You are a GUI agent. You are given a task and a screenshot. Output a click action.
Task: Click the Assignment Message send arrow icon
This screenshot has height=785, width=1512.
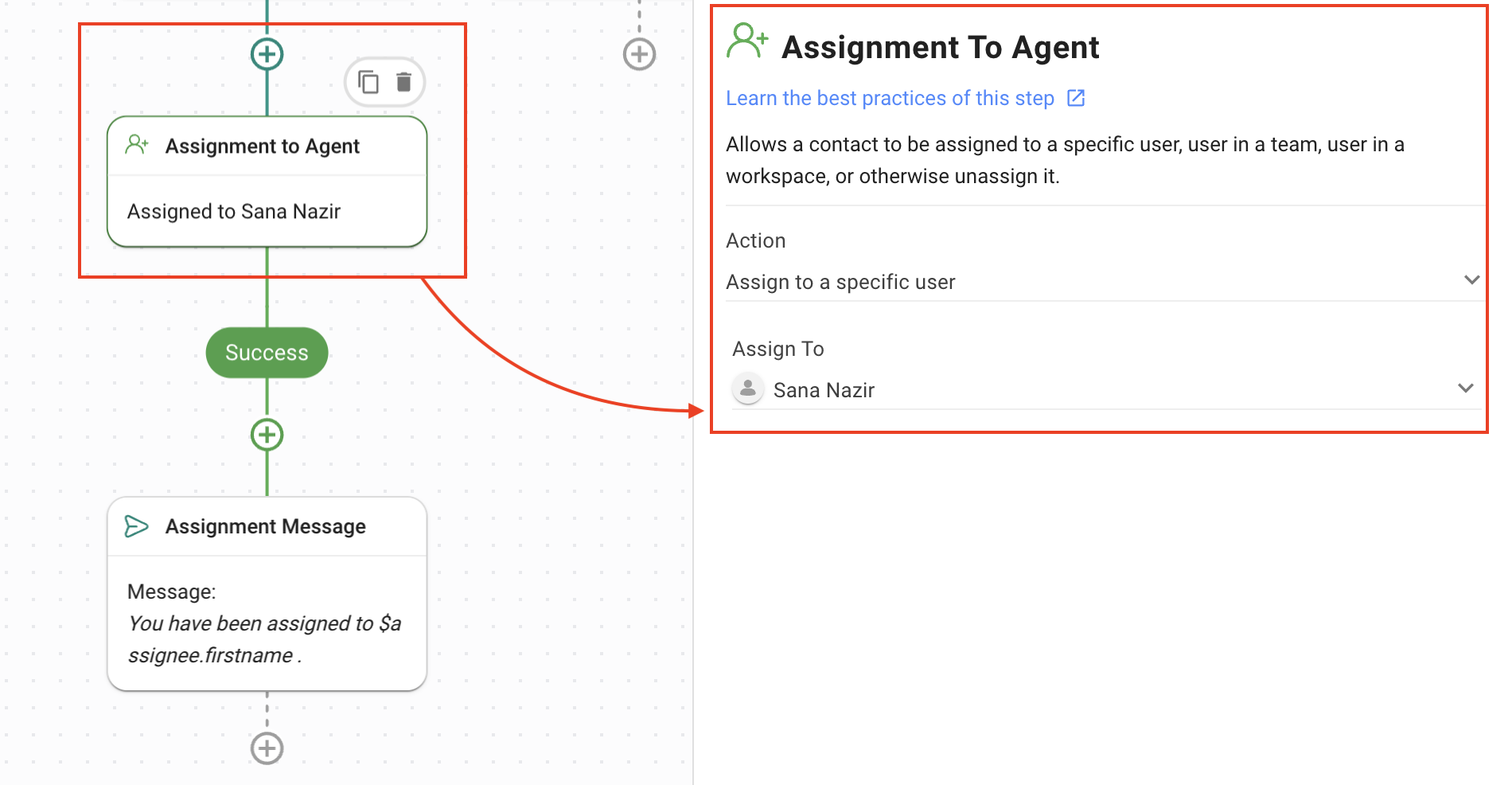[x=136, y=526]
